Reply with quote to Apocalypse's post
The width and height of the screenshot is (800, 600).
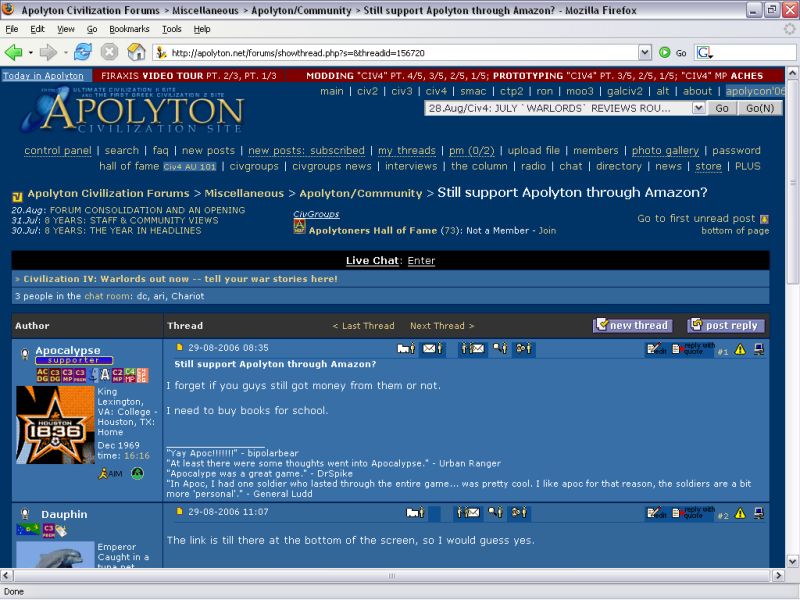[692, 349]
